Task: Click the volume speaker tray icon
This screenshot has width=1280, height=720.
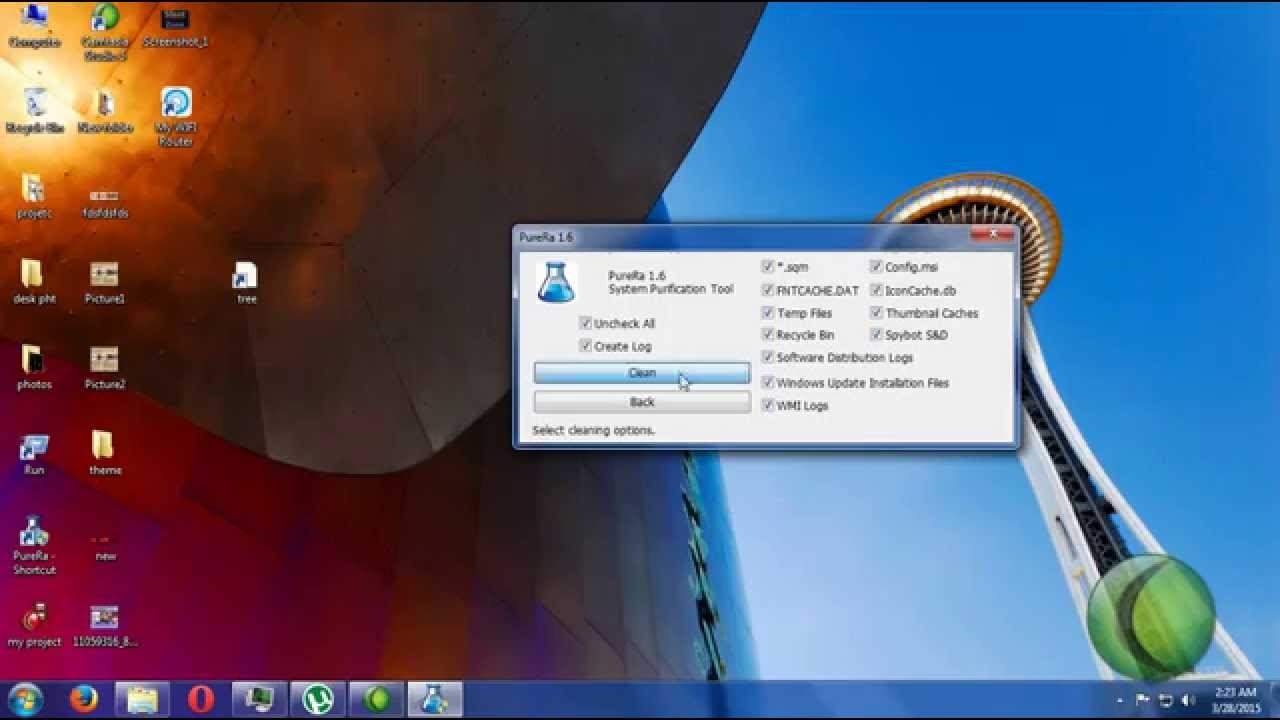Action: click(x=1188, y=700)
